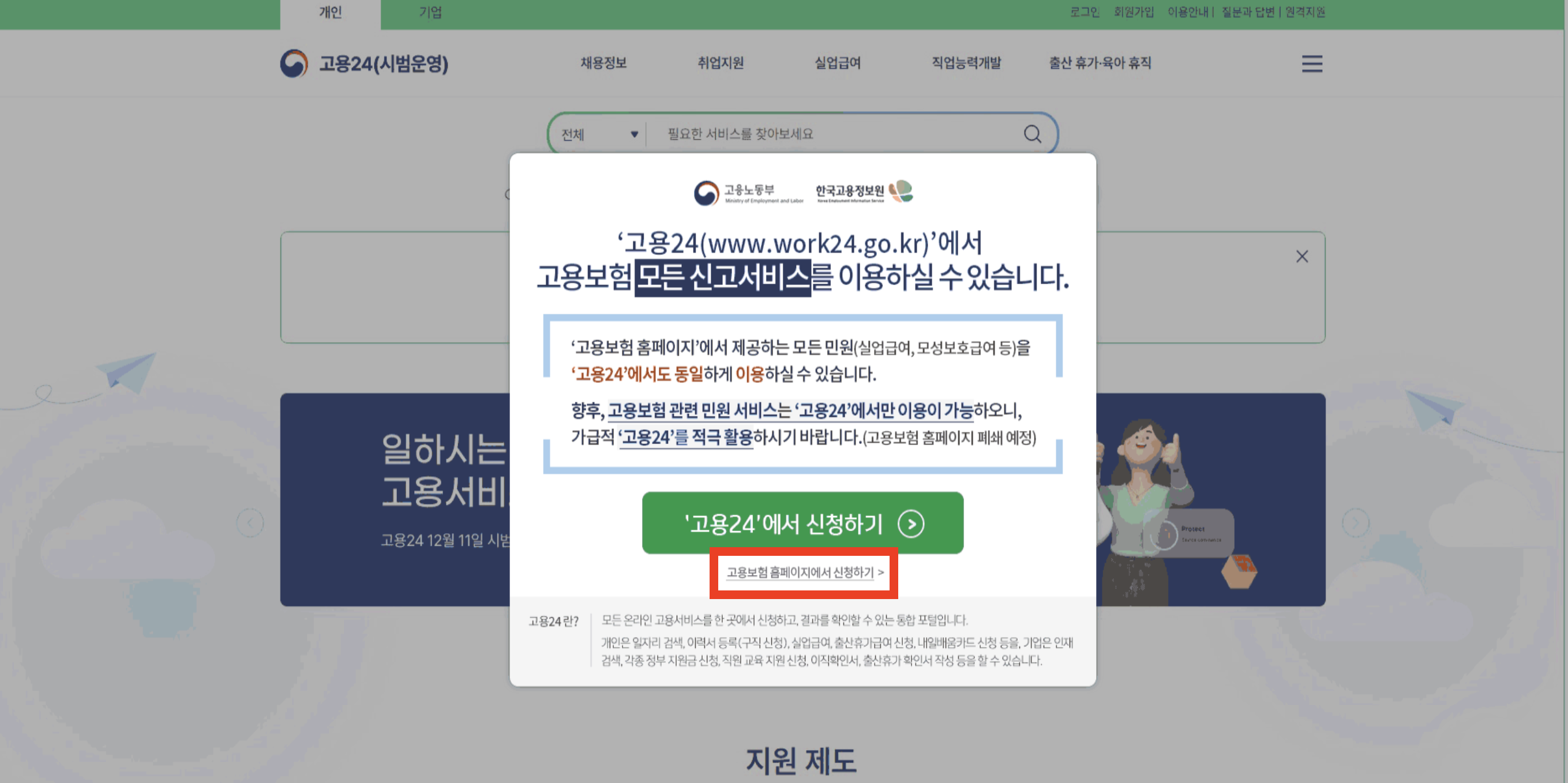Open the 직업능력개발 menu
This screenshot has height=783, width=1568.
(966, 63)
